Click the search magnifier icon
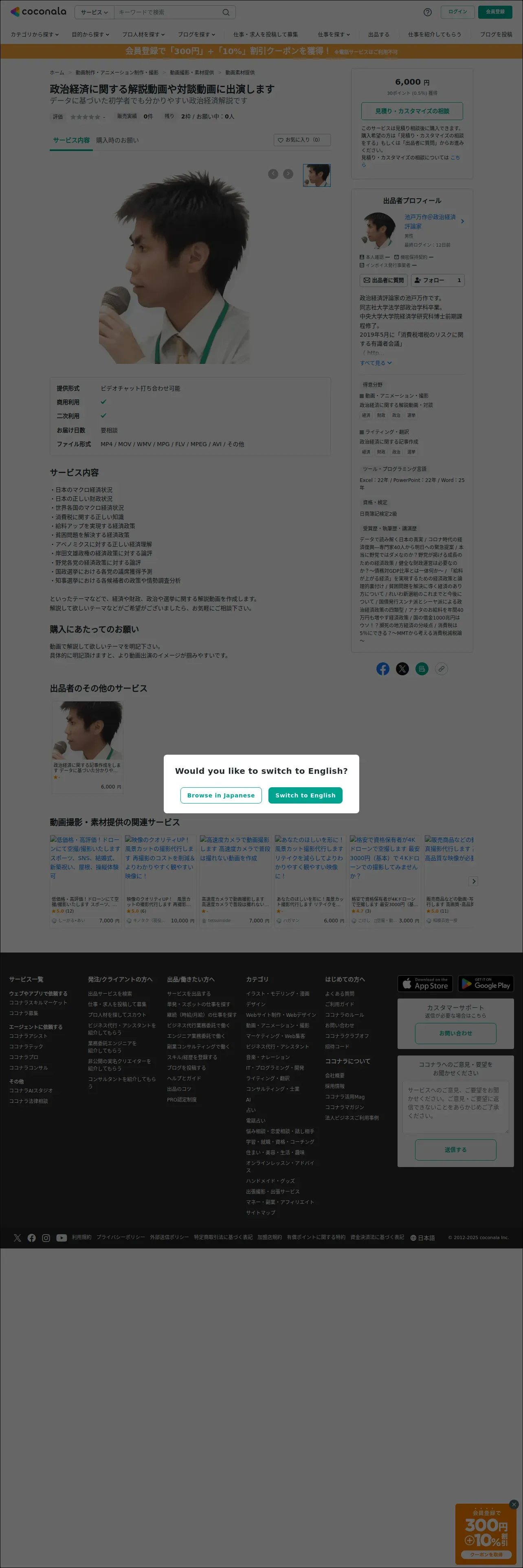Screen dimensions: 523x1568 (x=226, y=12)
